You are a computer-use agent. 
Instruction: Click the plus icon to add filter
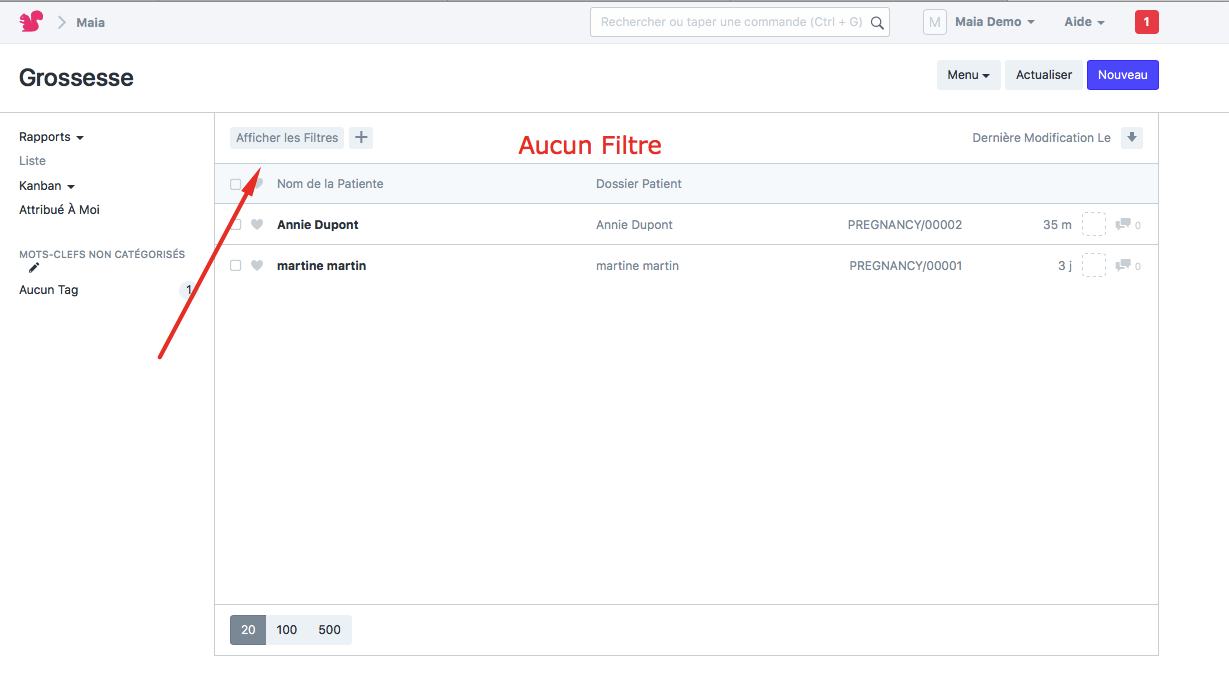tap(361, 138)
